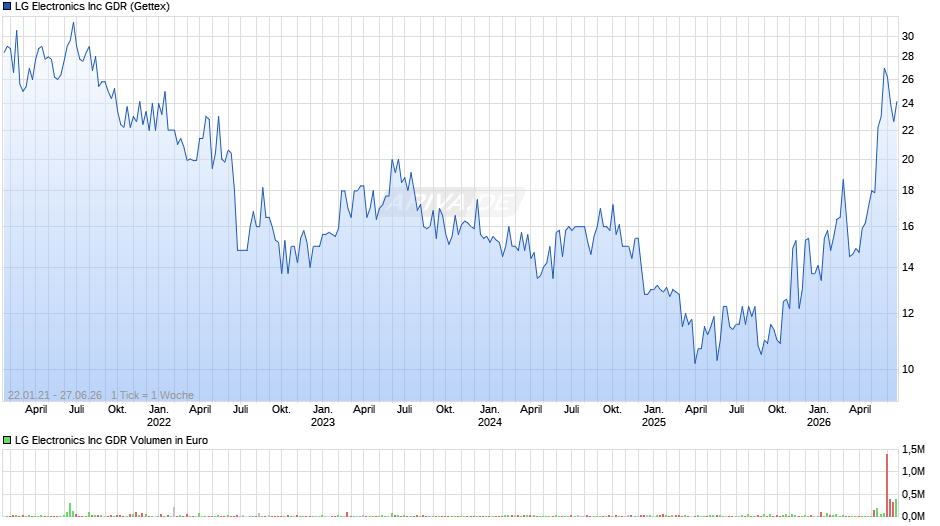Click the price axis label 30
940x526 pixels.
(x=908, y=36)
